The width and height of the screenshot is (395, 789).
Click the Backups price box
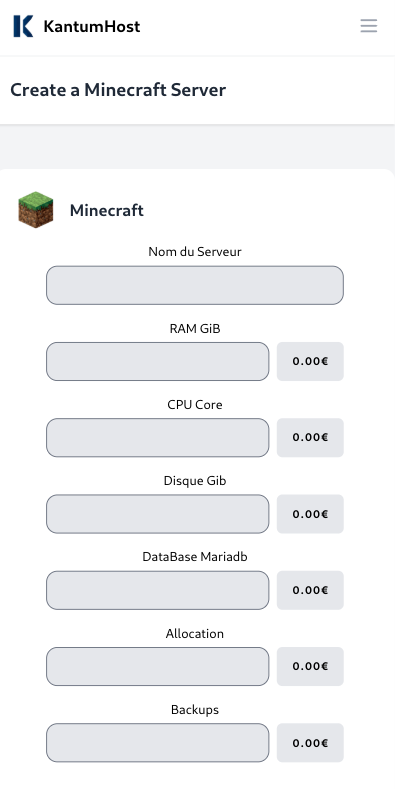pos(310,743)
